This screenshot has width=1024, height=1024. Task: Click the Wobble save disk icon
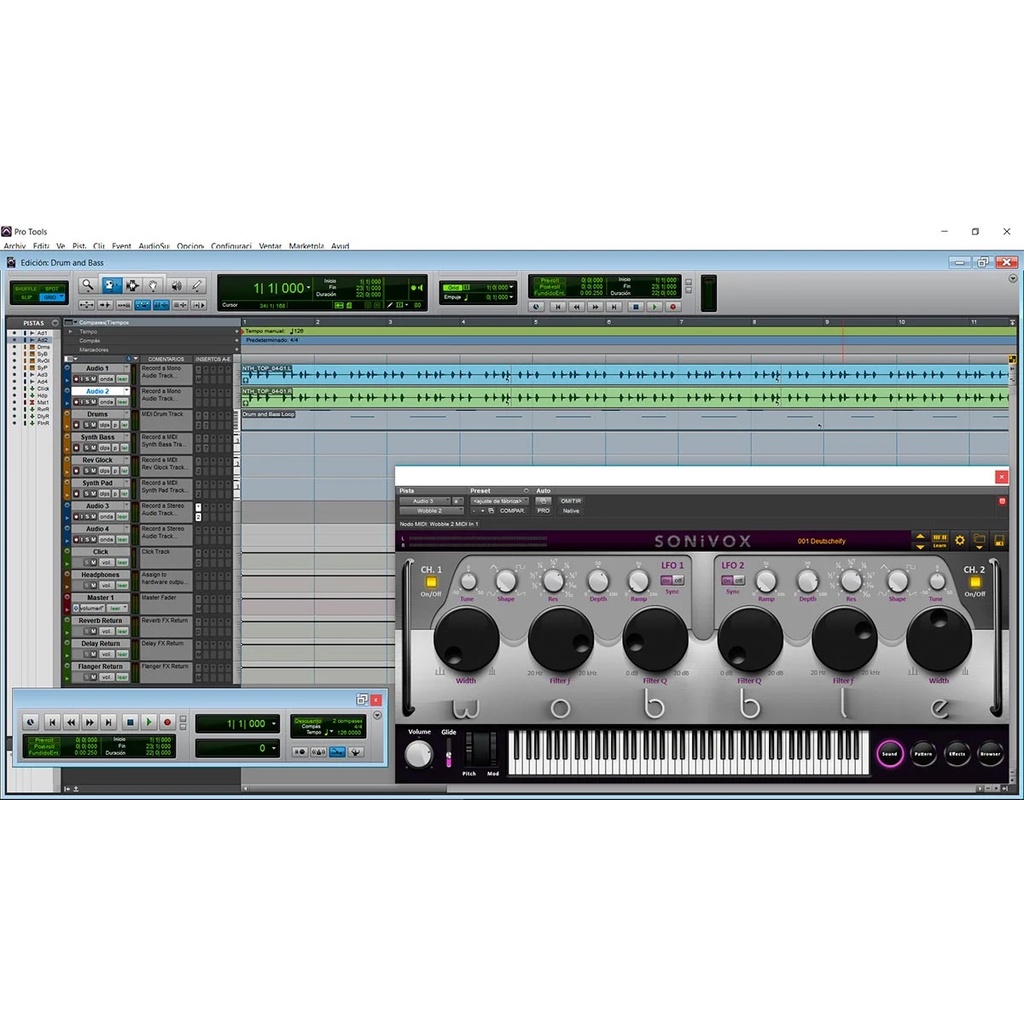(x=999, y=540)
